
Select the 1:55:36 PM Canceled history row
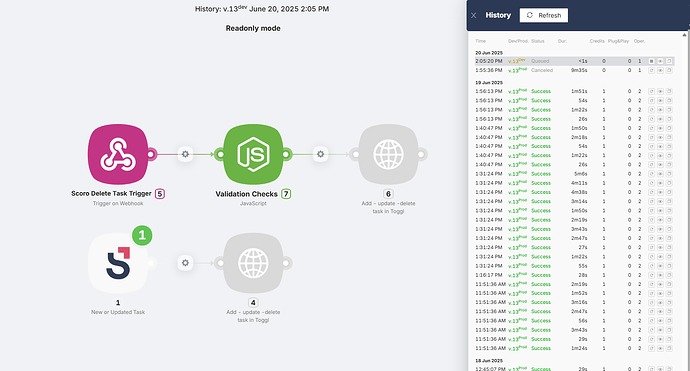574,70
